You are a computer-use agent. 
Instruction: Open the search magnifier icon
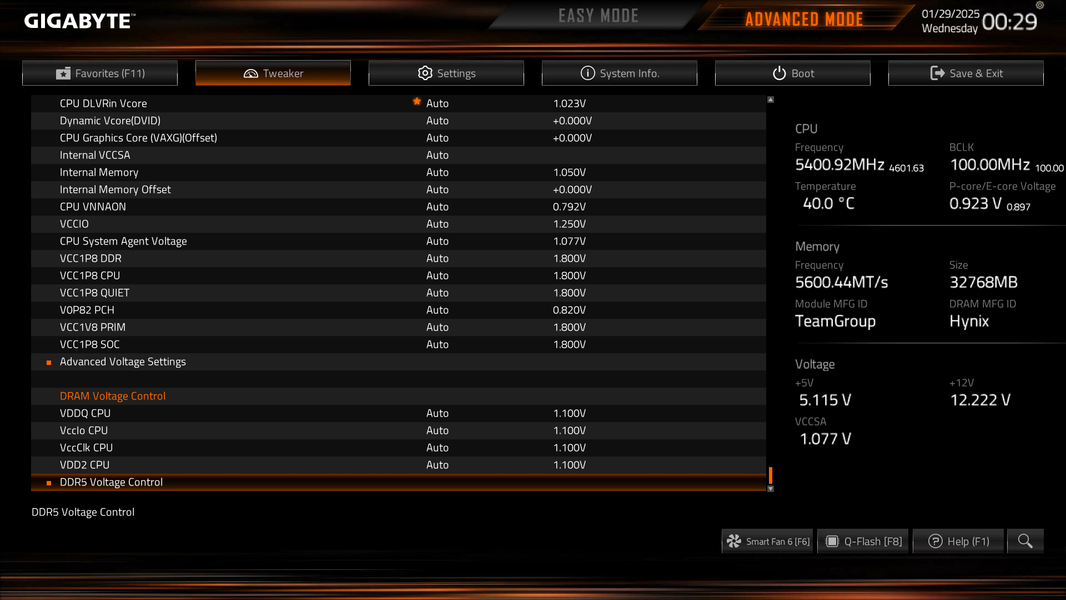click(x=1025, y=541)
